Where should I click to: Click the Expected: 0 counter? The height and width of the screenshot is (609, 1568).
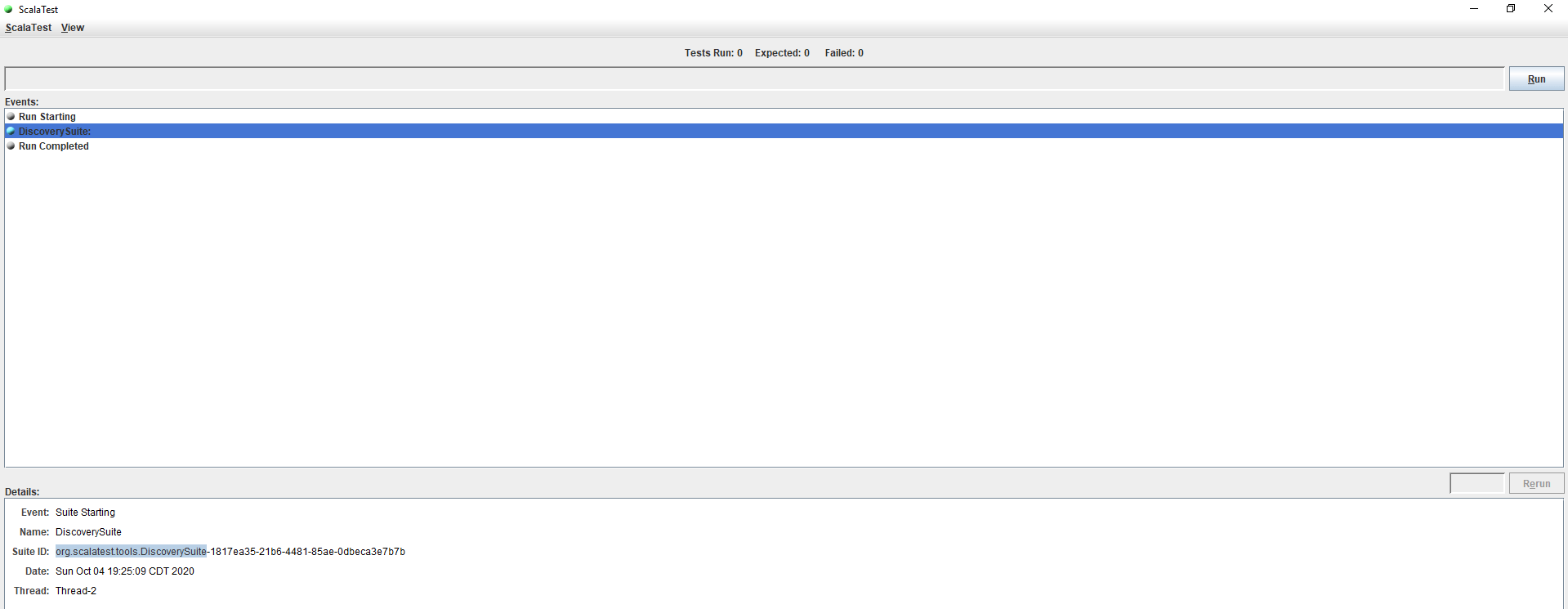coord(782,53)
